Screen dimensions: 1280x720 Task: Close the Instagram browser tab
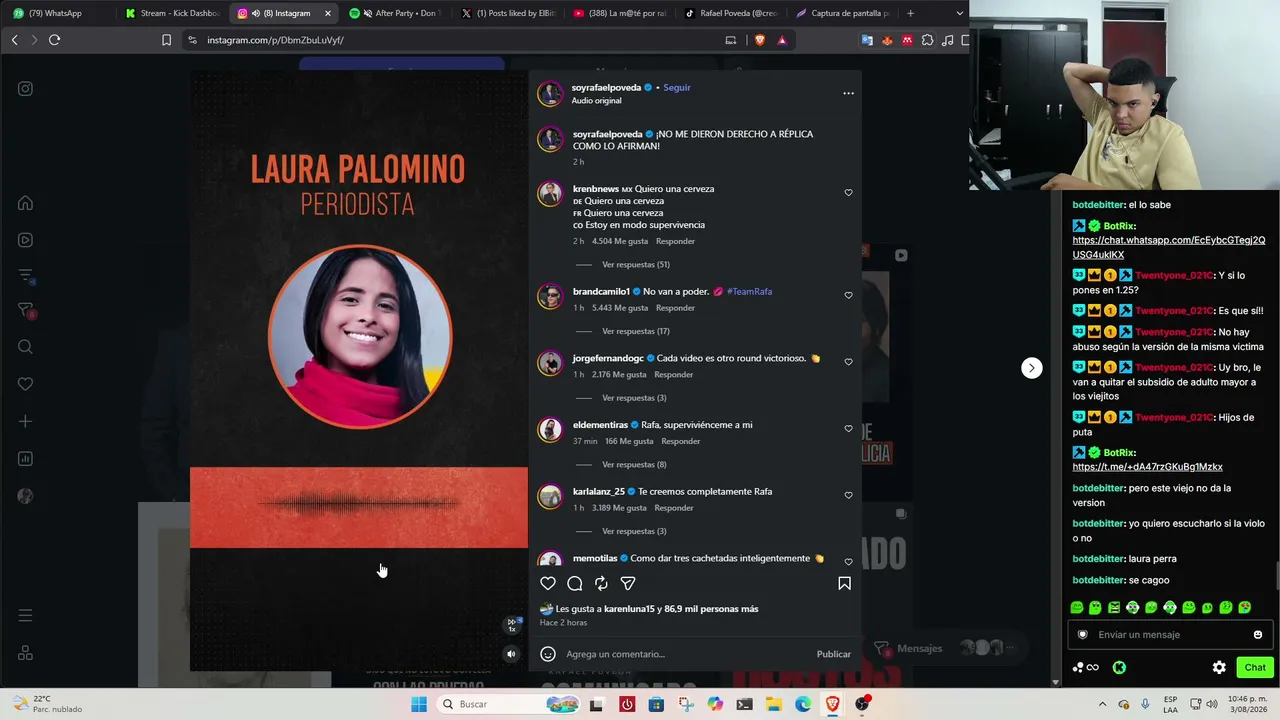click(327, 13)
